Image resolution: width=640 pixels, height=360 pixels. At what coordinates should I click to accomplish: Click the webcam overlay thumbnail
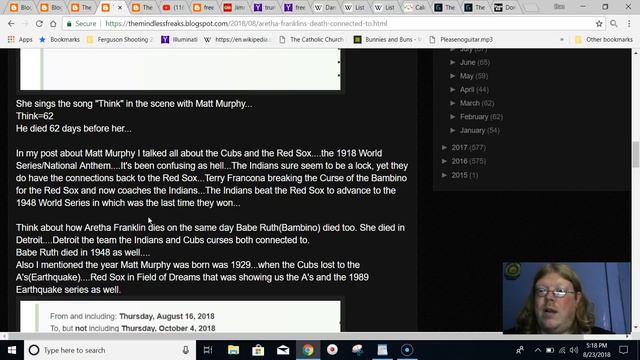pyautogui.click(x=567, y=298)
